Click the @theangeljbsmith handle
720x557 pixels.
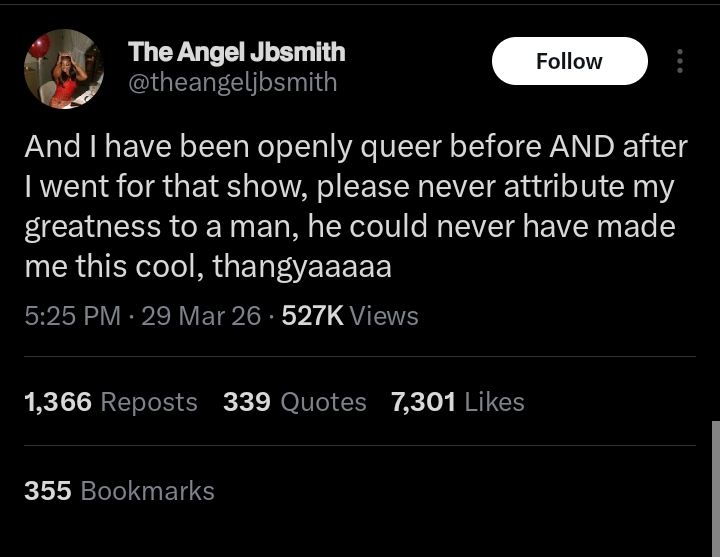pos(233,83)
